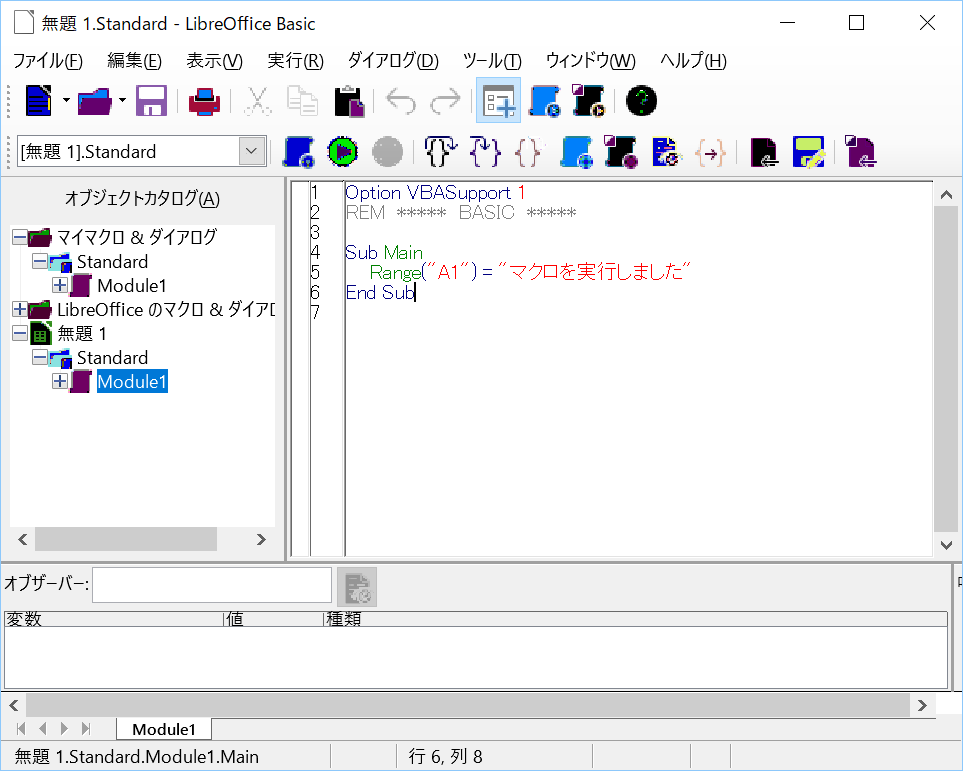Image resolution: width=963 pixels, height=771 pixels.
Task: Go to next module tab button
Action: click(x=64, y=729)
